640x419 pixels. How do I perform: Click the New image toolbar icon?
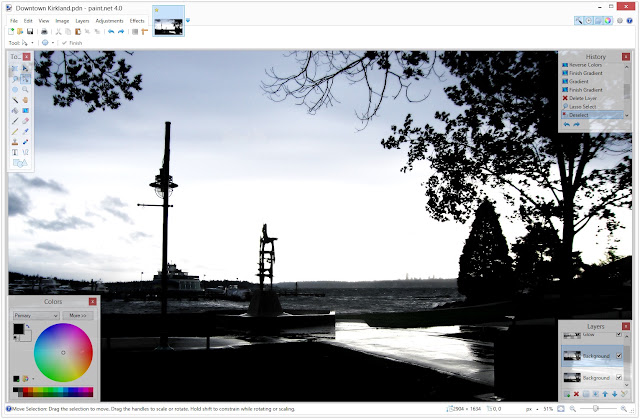click(x=11, y=31)
